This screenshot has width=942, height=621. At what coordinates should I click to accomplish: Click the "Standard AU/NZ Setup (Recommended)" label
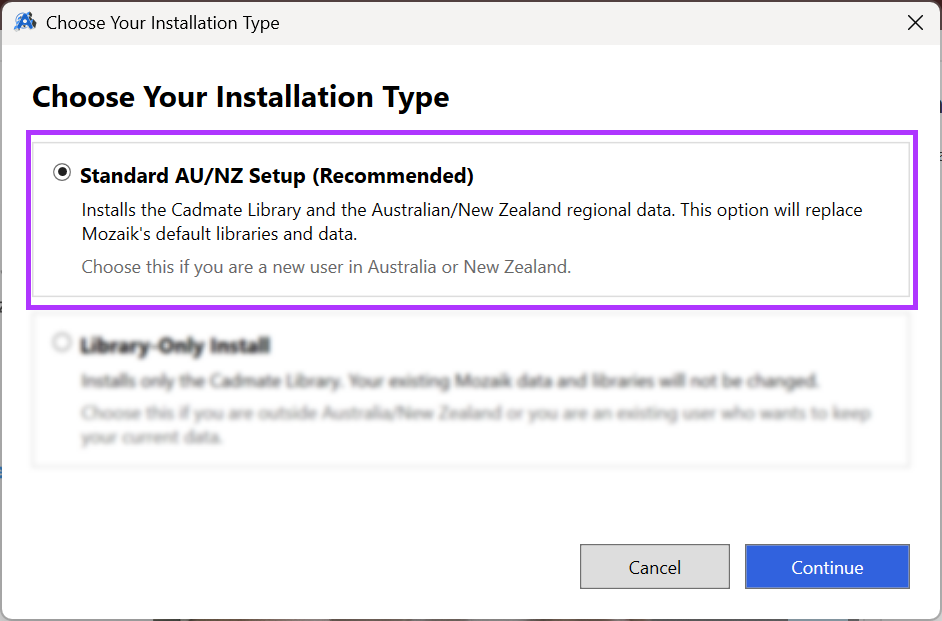point(276,176)
